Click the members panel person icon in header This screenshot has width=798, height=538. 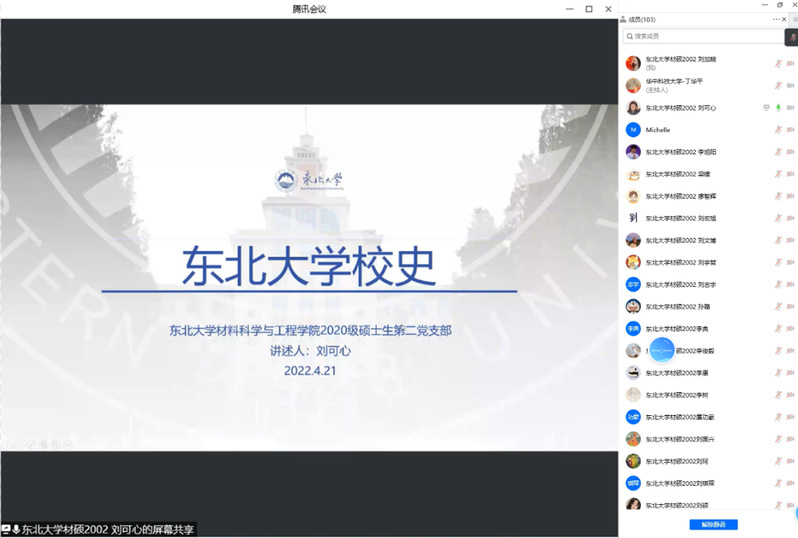(623, 19)
